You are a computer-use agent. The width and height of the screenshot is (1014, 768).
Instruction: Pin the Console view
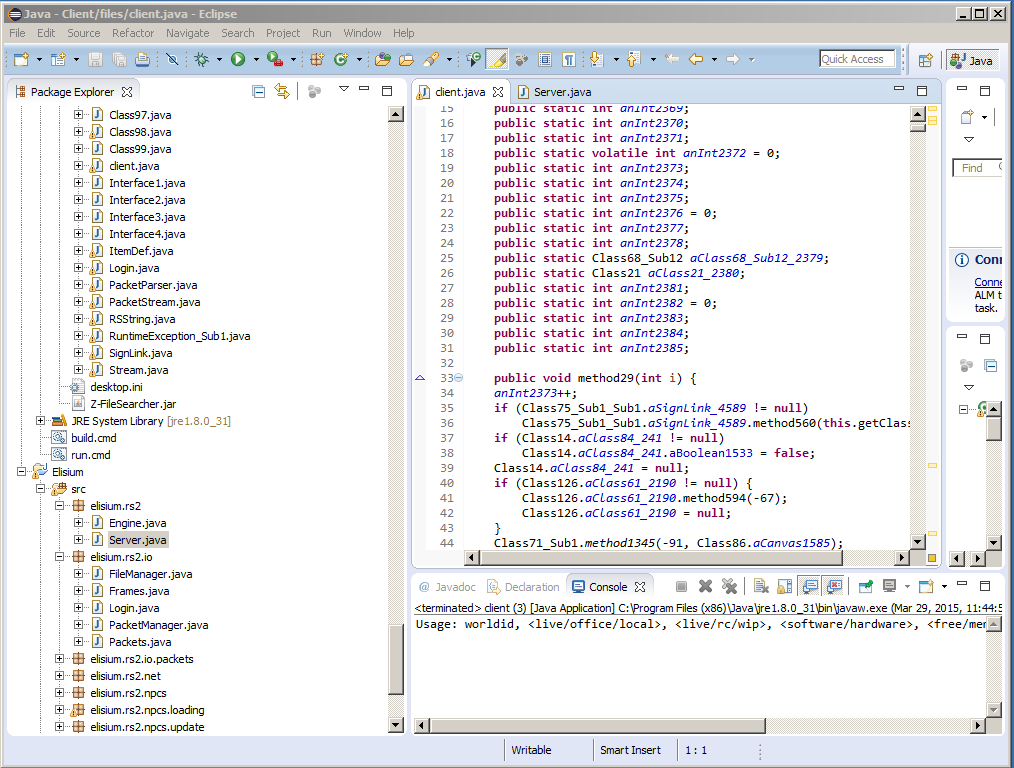[x=865, y=587]
